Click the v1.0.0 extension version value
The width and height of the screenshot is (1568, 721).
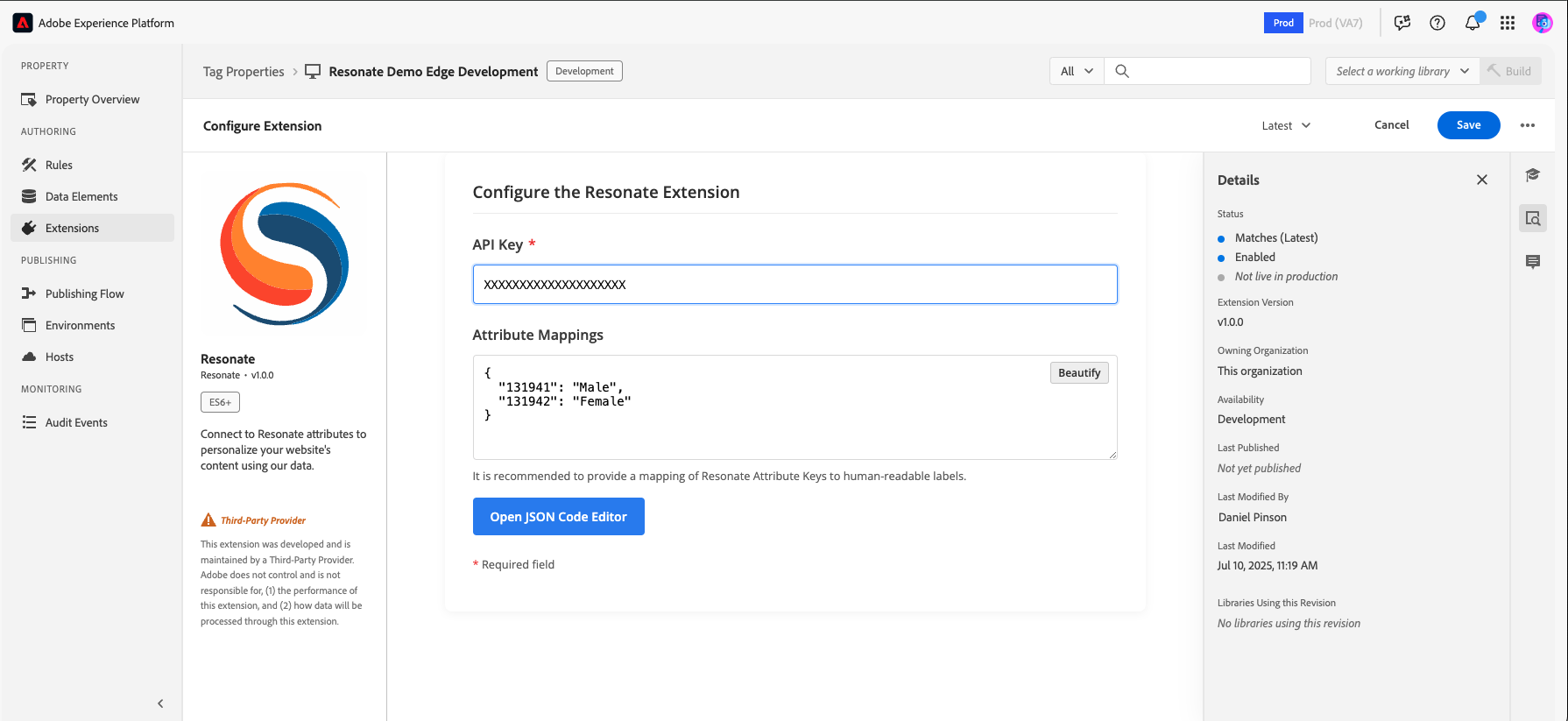click(x=1230, y=322)
